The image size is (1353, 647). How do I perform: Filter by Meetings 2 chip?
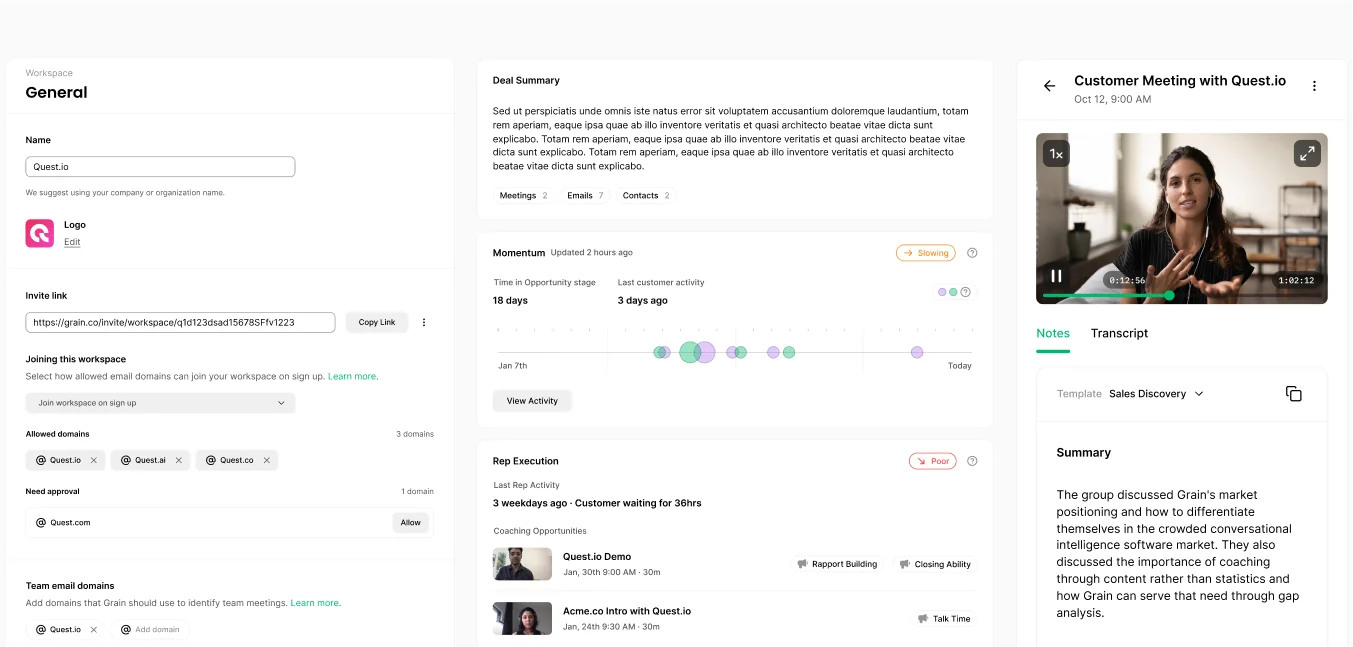point(523,196)
